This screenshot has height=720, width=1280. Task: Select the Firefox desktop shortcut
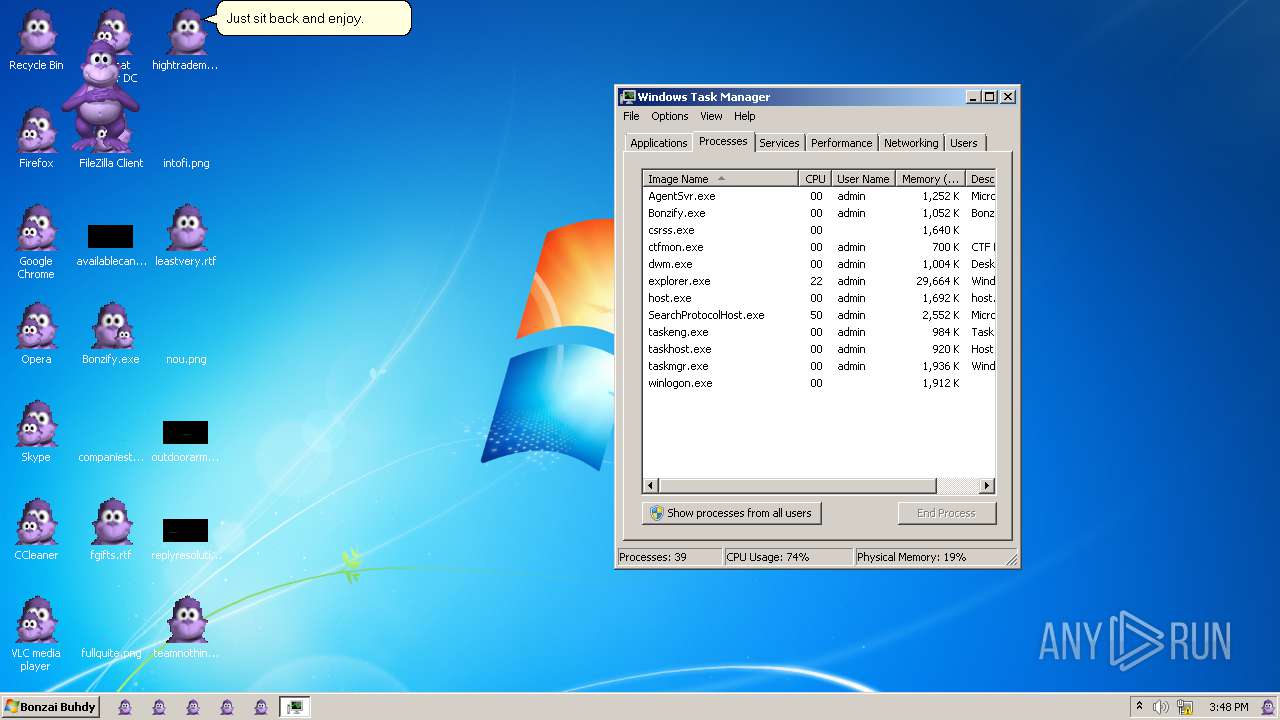tap(36, 138)
